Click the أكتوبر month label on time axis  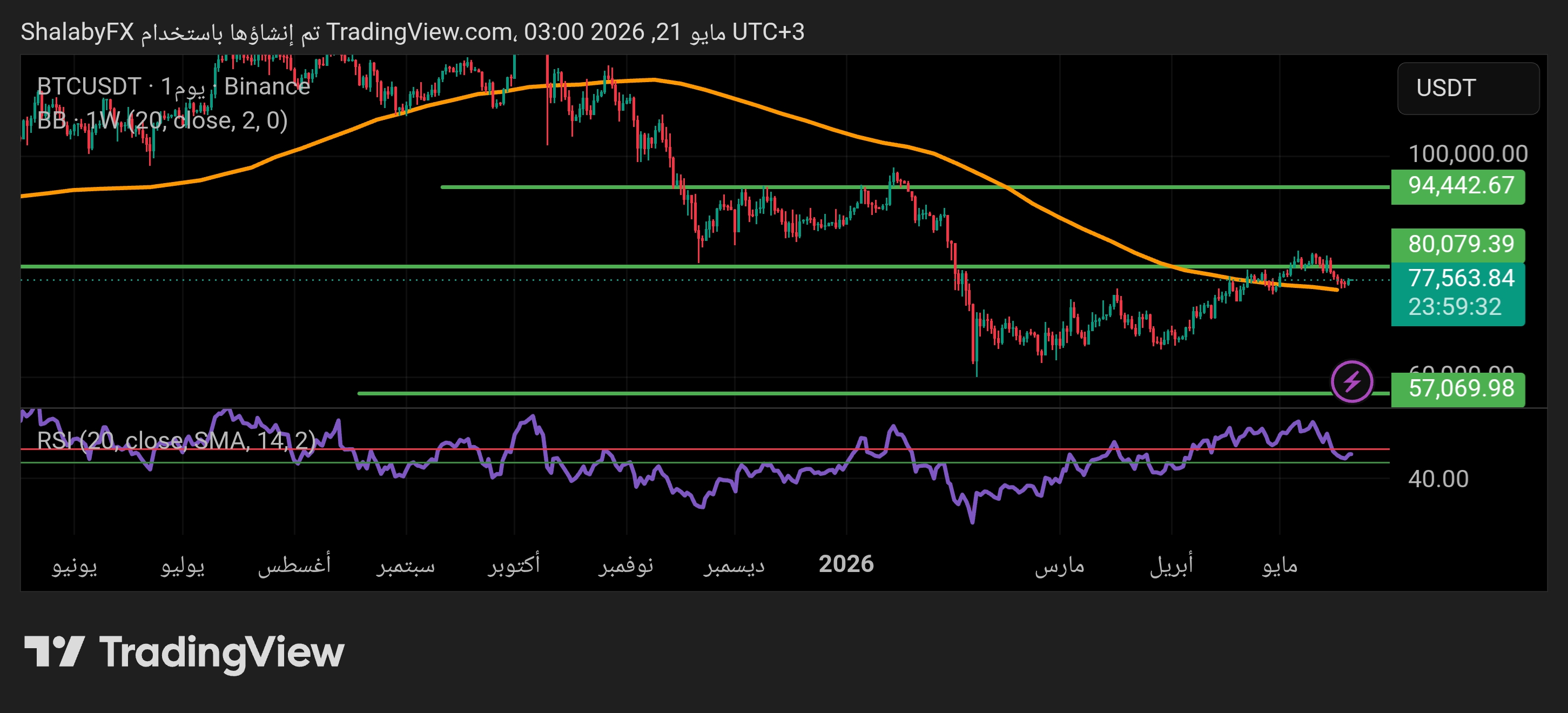pyautogui.click(x=514, y=564)
